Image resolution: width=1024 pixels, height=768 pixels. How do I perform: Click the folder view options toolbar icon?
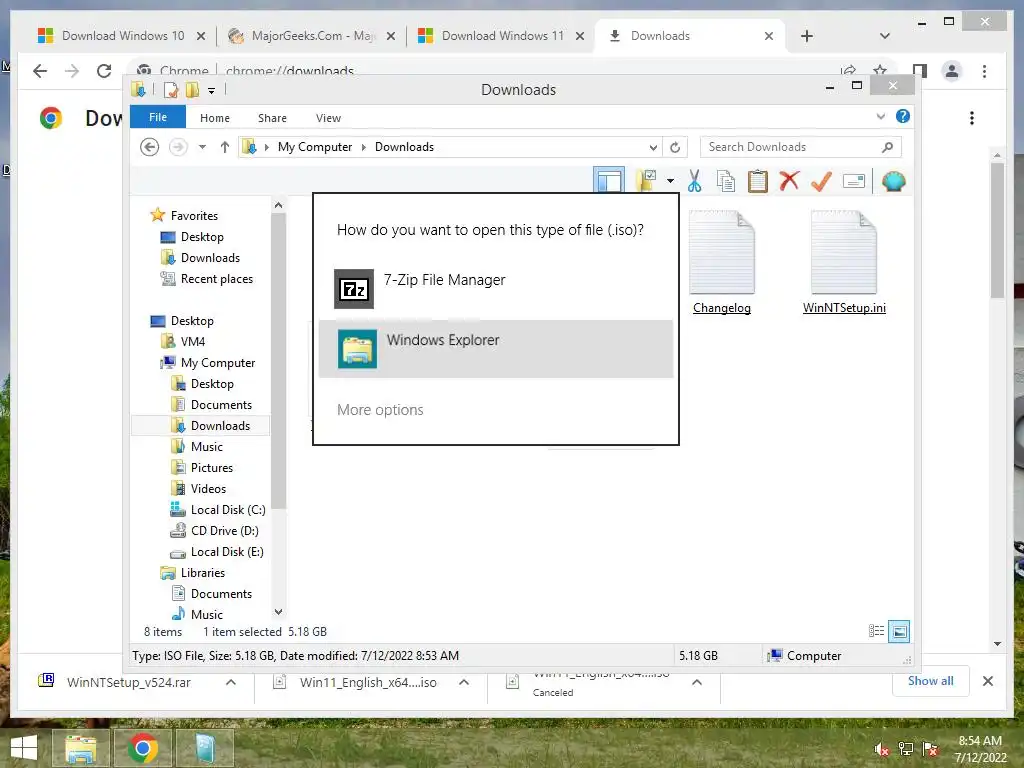tap(646, 181)
